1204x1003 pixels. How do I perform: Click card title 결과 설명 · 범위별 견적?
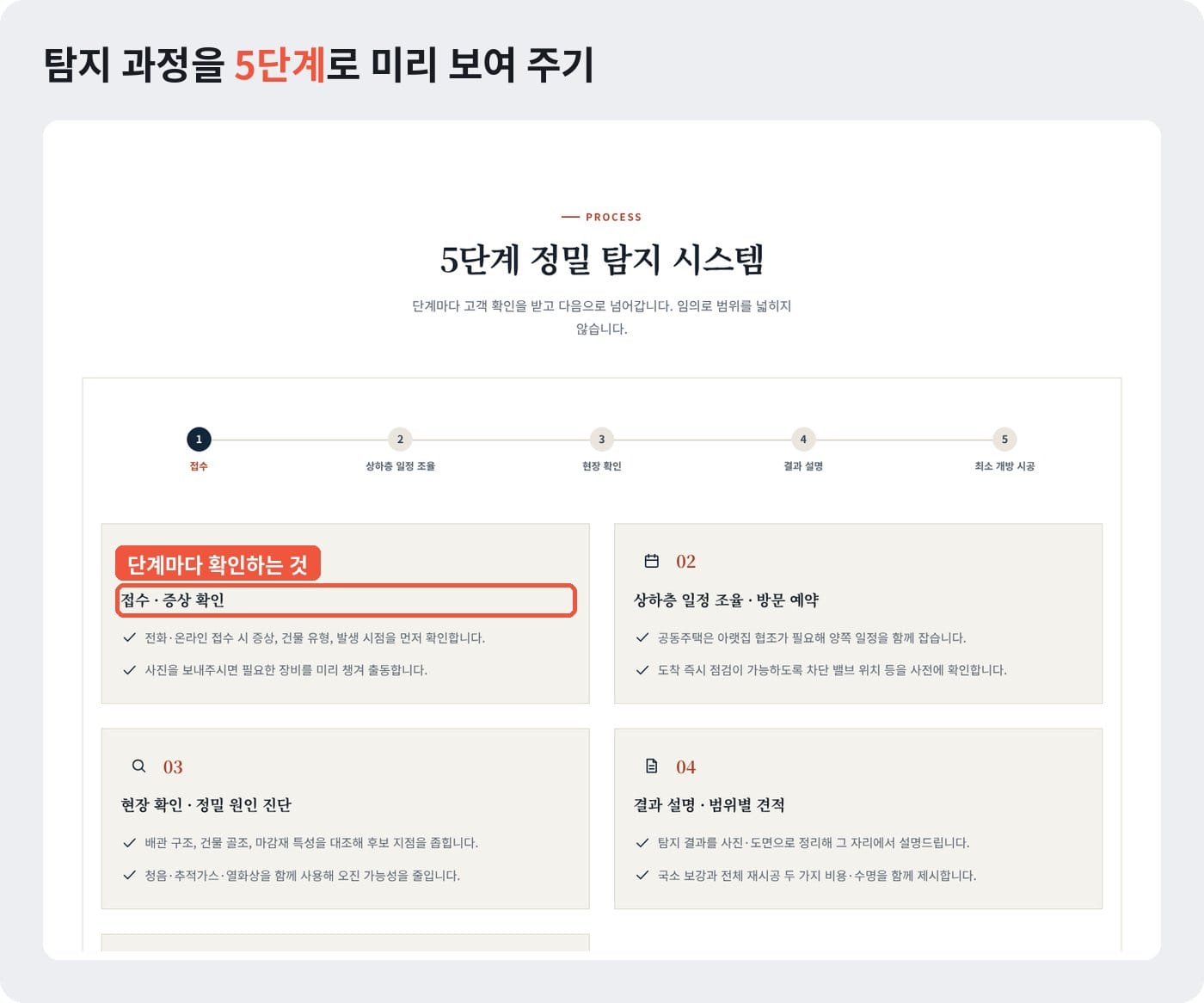(x=709, y=805)
